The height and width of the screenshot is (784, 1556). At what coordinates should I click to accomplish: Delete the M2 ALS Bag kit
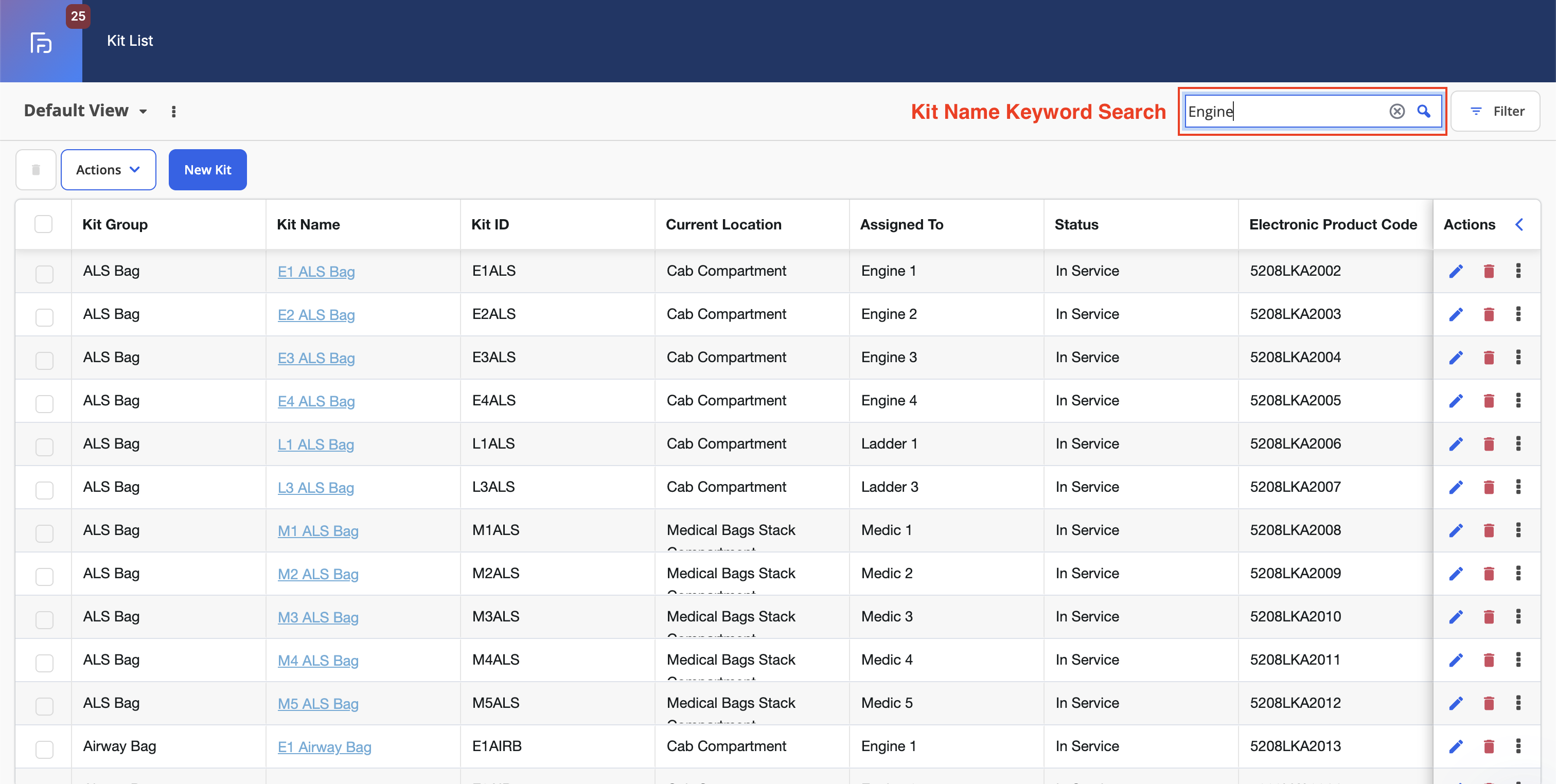[1489, 573]
